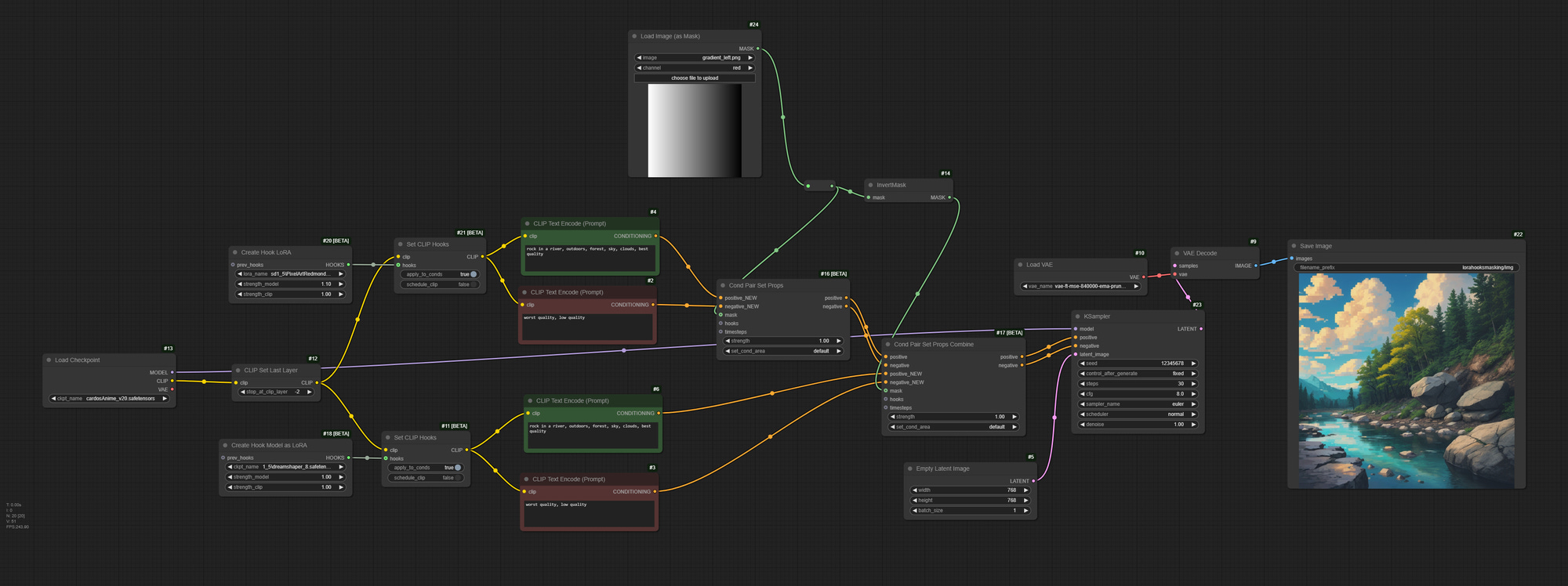Click the #23 badge above KSampler
1568x586 pixels.
pos(1197,305)
